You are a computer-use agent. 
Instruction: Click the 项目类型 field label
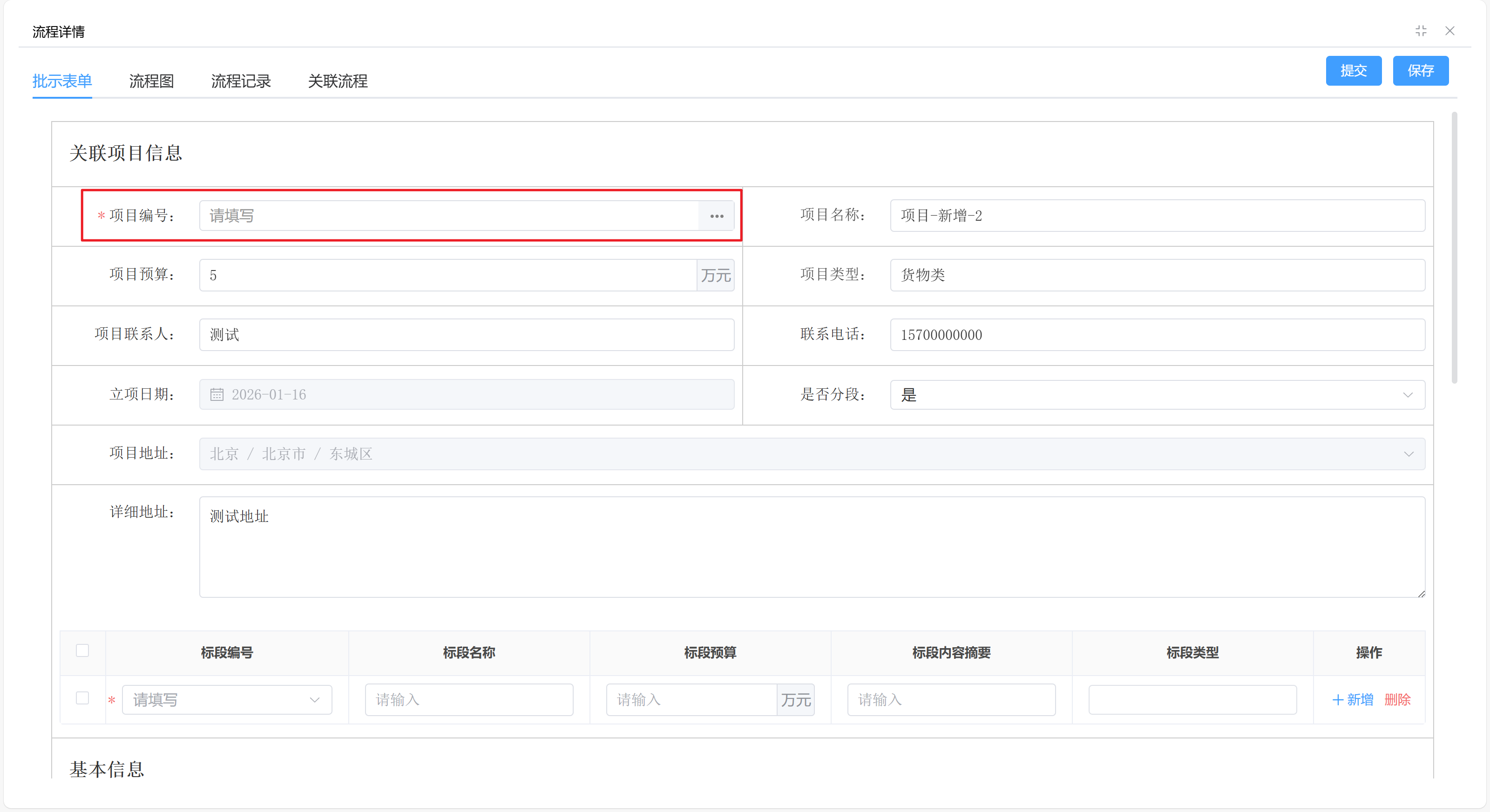833,275
